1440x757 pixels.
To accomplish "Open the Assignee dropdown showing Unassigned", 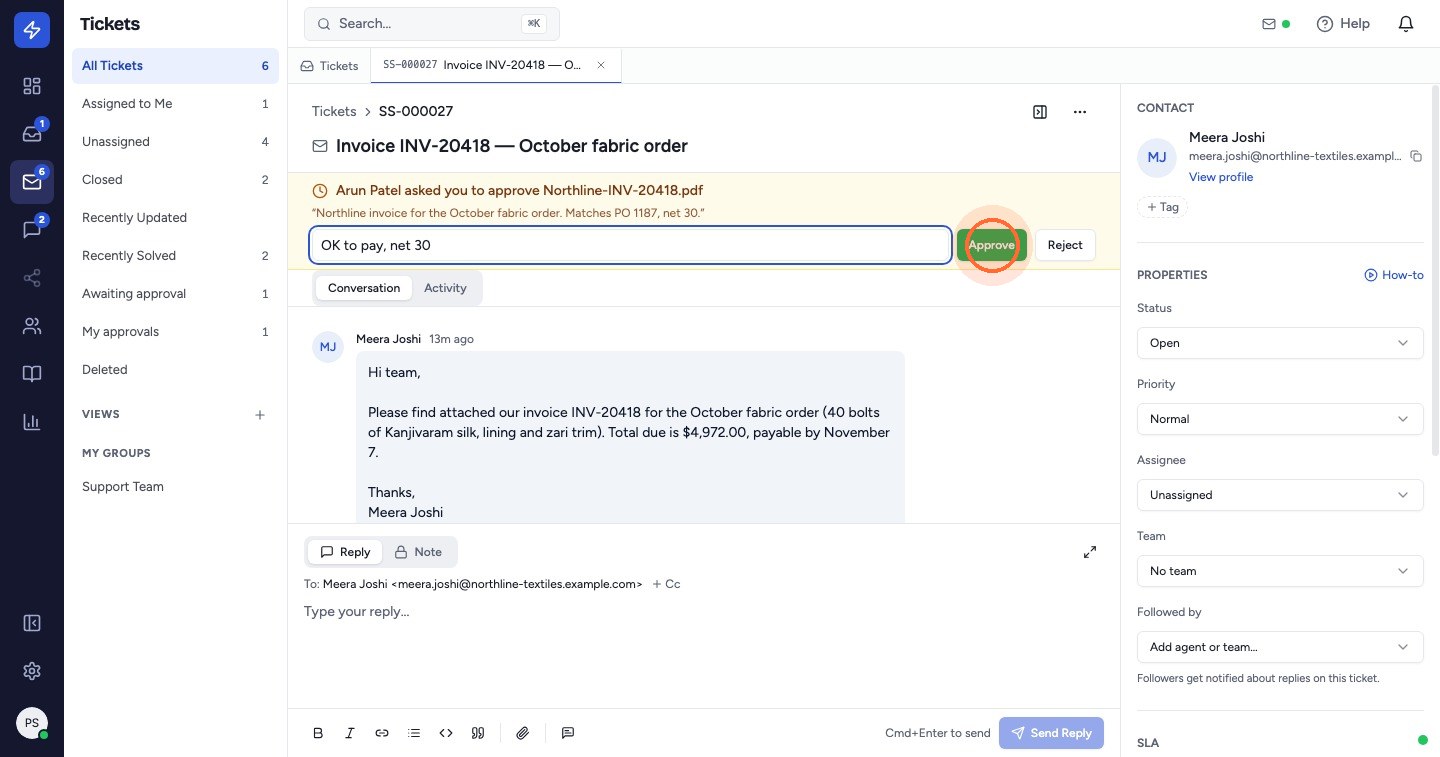I will click(x=1280, y=495).
